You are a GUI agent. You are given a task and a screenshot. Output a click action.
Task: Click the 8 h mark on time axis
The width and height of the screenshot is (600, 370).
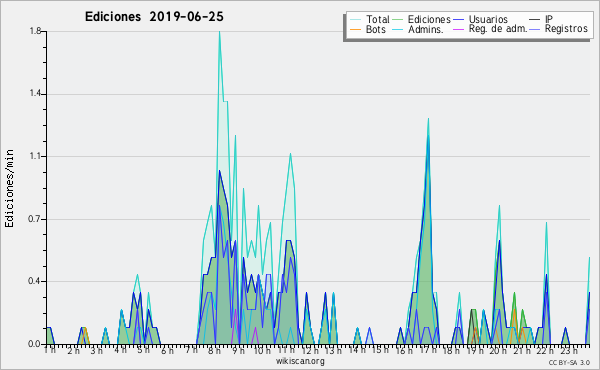click(x=214, y=351)
